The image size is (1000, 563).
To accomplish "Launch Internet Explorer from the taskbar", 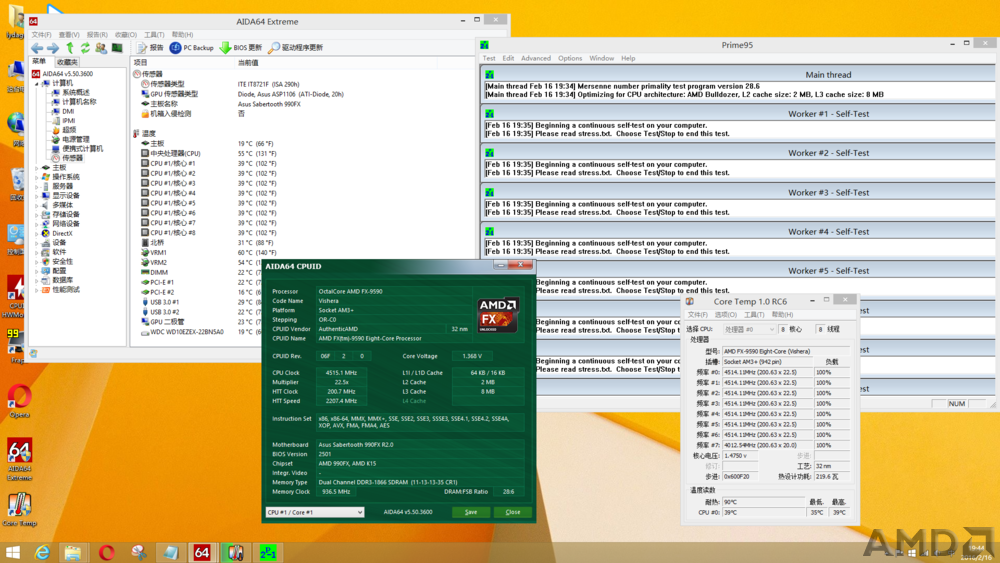I will (x=42, y=552).
